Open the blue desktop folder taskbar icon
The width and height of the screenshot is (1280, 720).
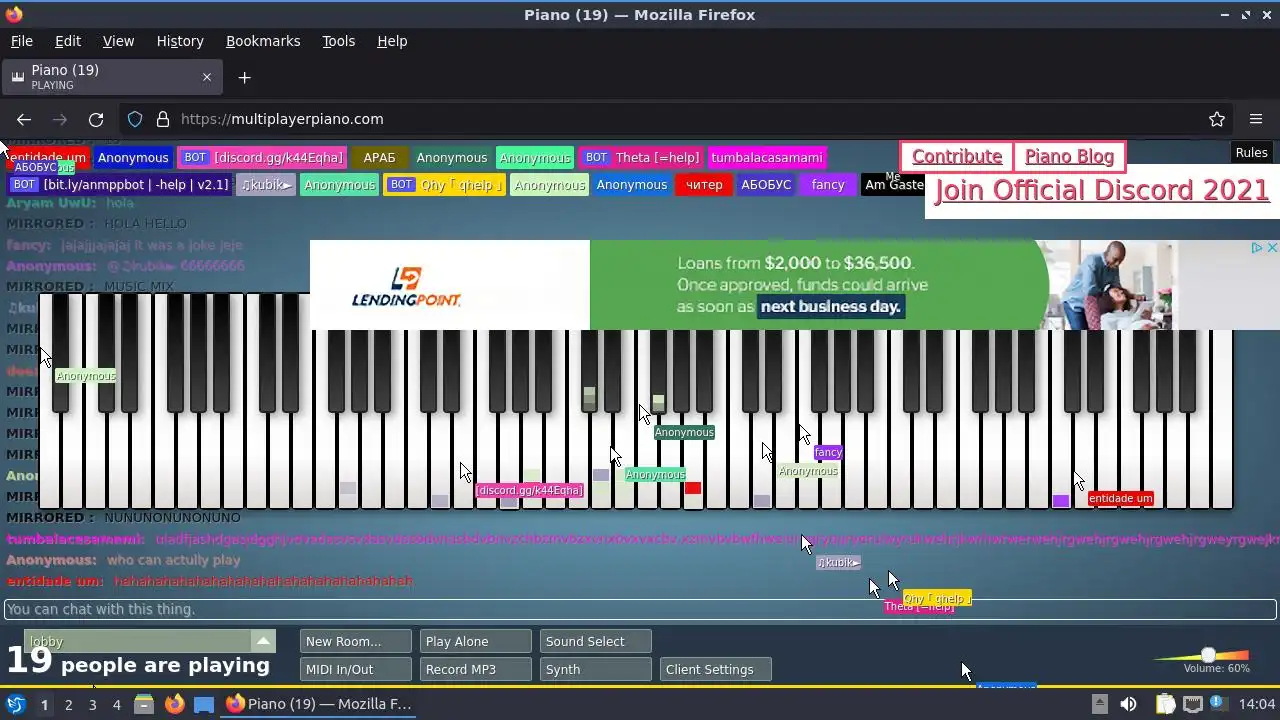point(204,704)
